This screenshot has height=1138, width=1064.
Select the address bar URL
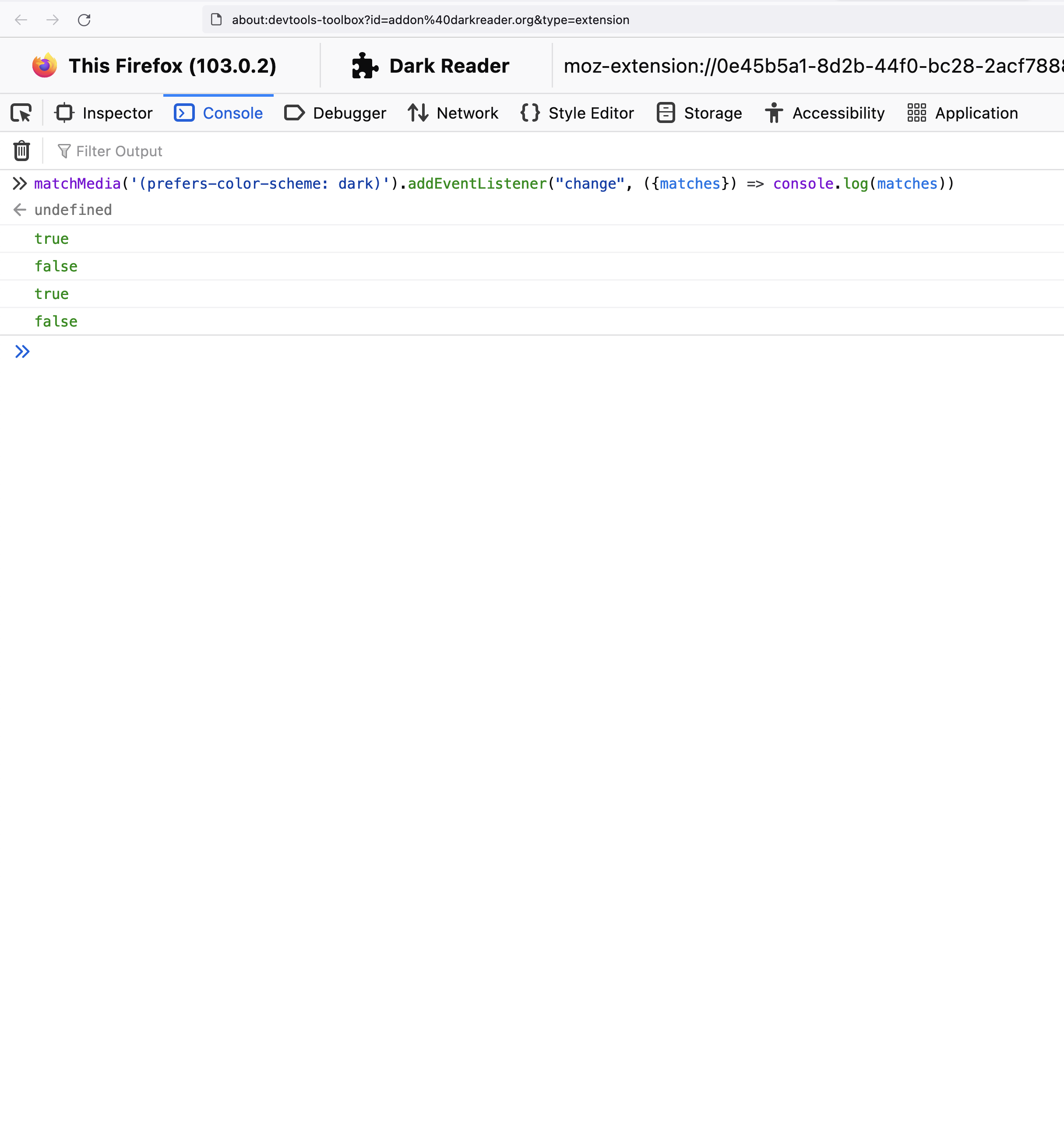pyautogui.click(x=430, y=19)
